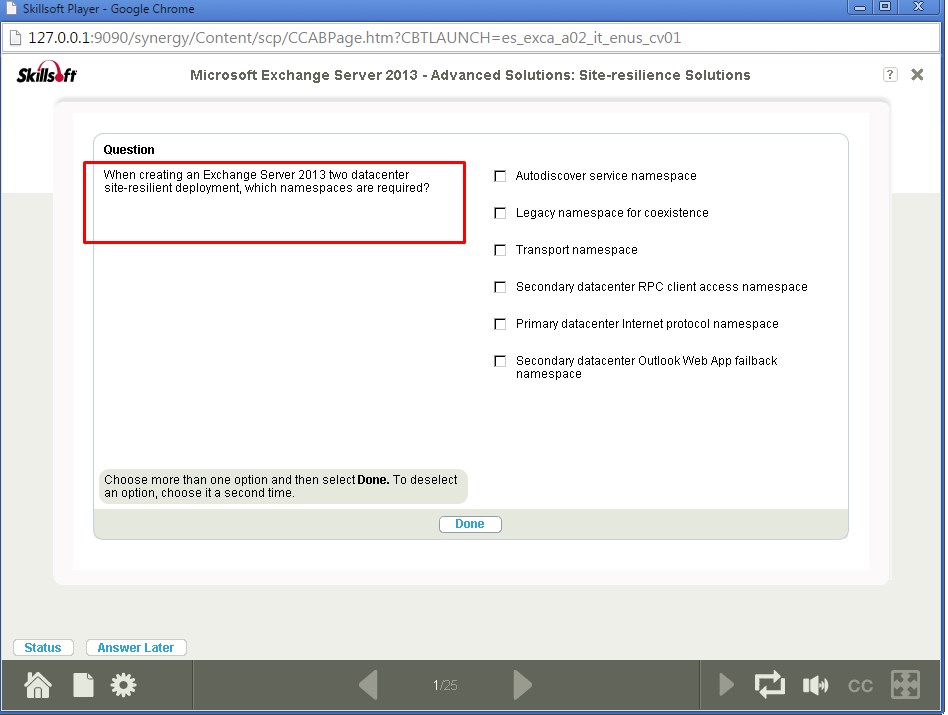Viewport: 948px width, 715px height.
Task: Minimize the Chrome window
Action: tap(860, 7)
